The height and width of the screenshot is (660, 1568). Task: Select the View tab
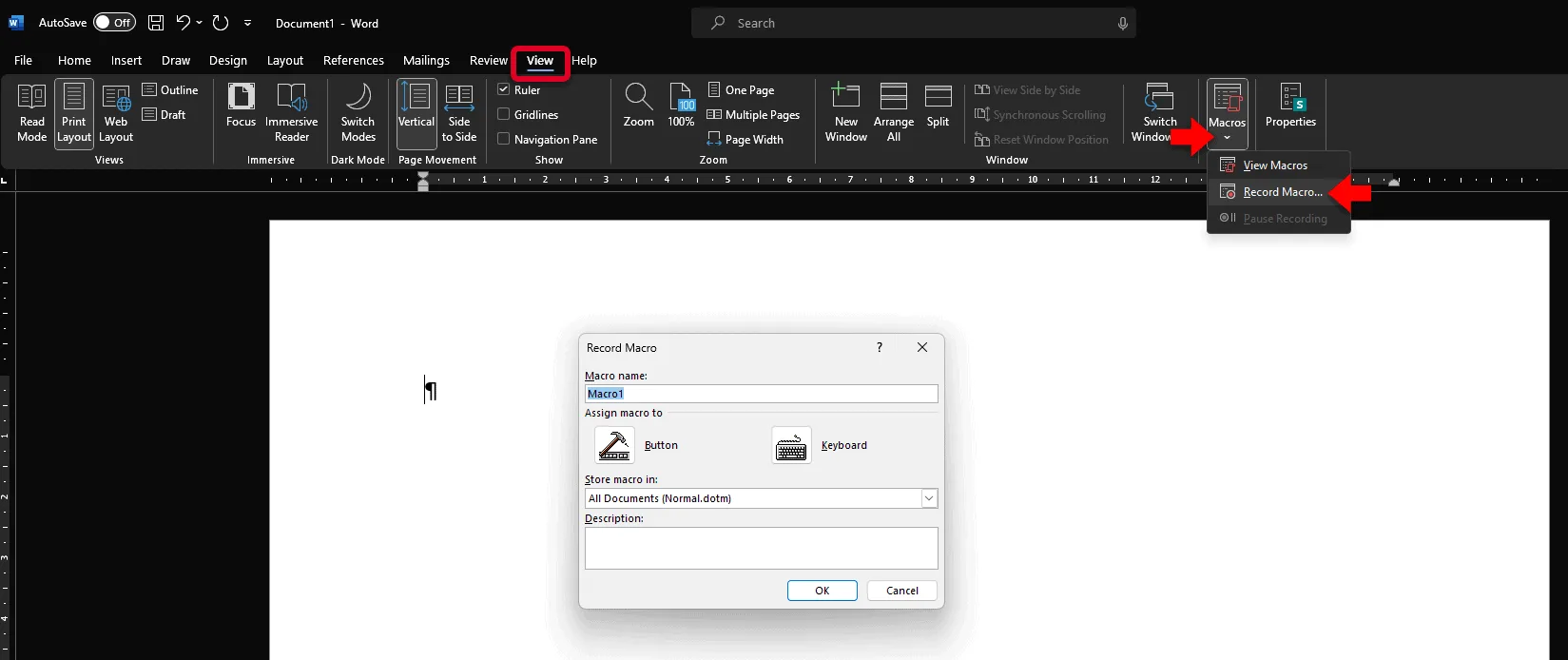(x=540, y=60)
